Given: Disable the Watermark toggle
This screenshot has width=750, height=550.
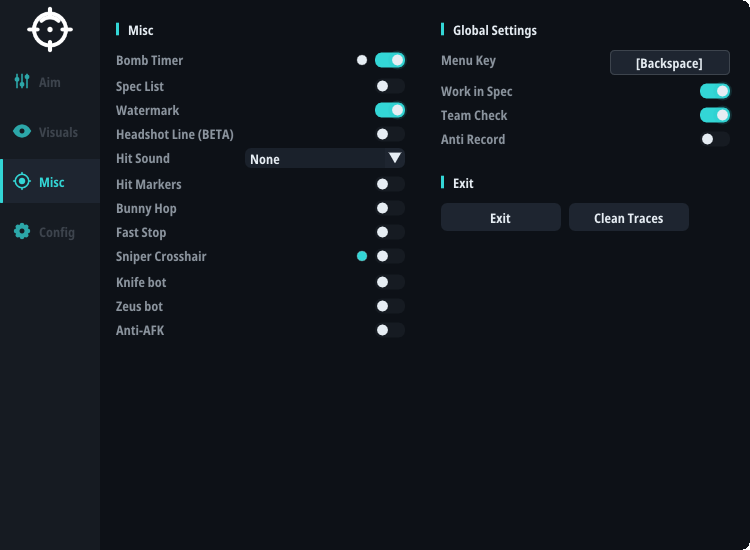Looking at the screenshot, I should (390, 110).
